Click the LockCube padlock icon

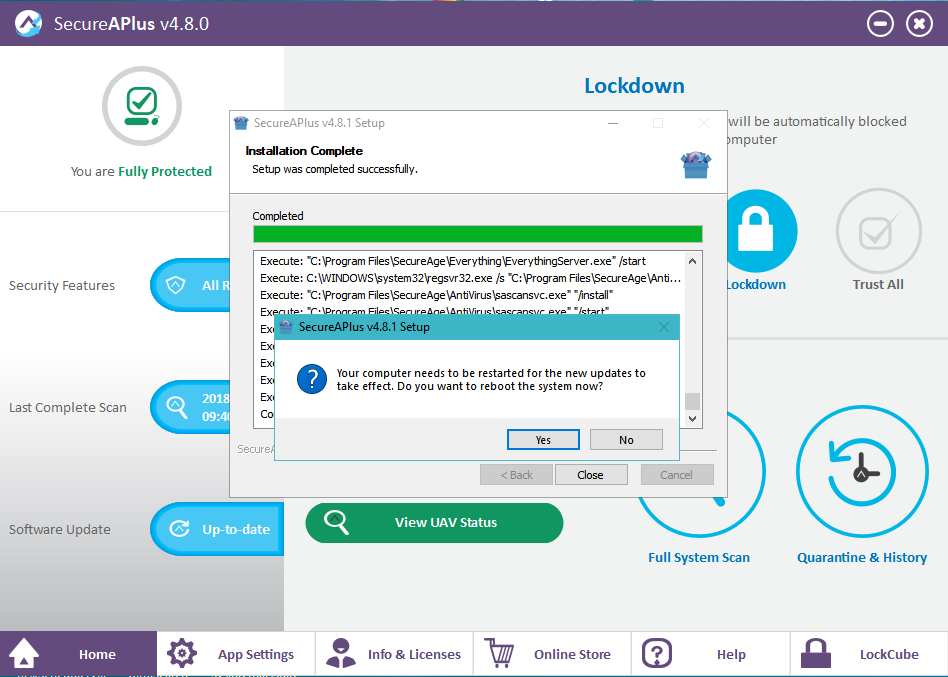pyautogui.click(x=816, y=653)
